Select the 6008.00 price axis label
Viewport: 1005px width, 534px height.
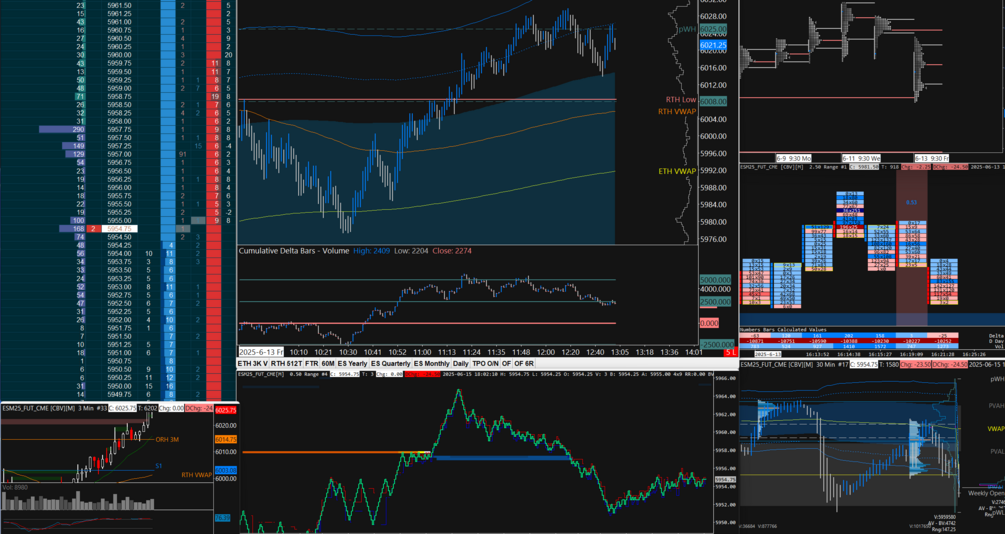(x=713, y=101)
